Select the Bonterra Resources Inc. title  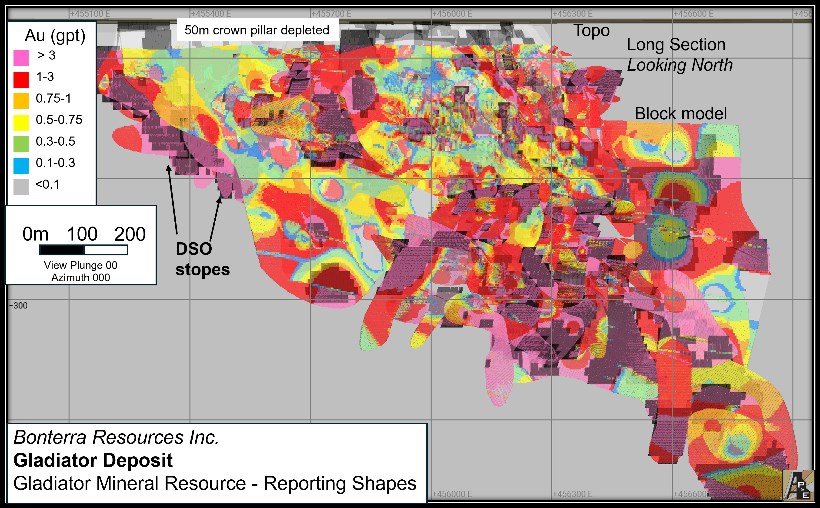[116, 438]
